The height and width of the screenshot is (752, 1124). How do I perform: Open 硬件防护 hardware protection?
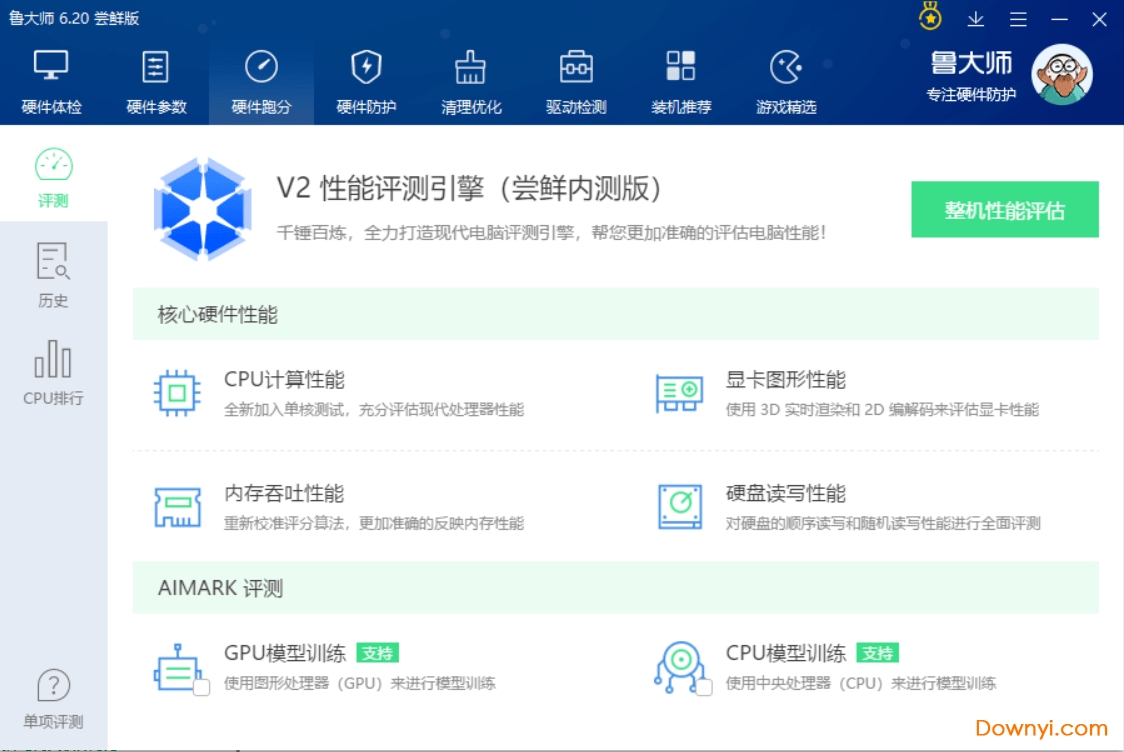click(366, 80)
